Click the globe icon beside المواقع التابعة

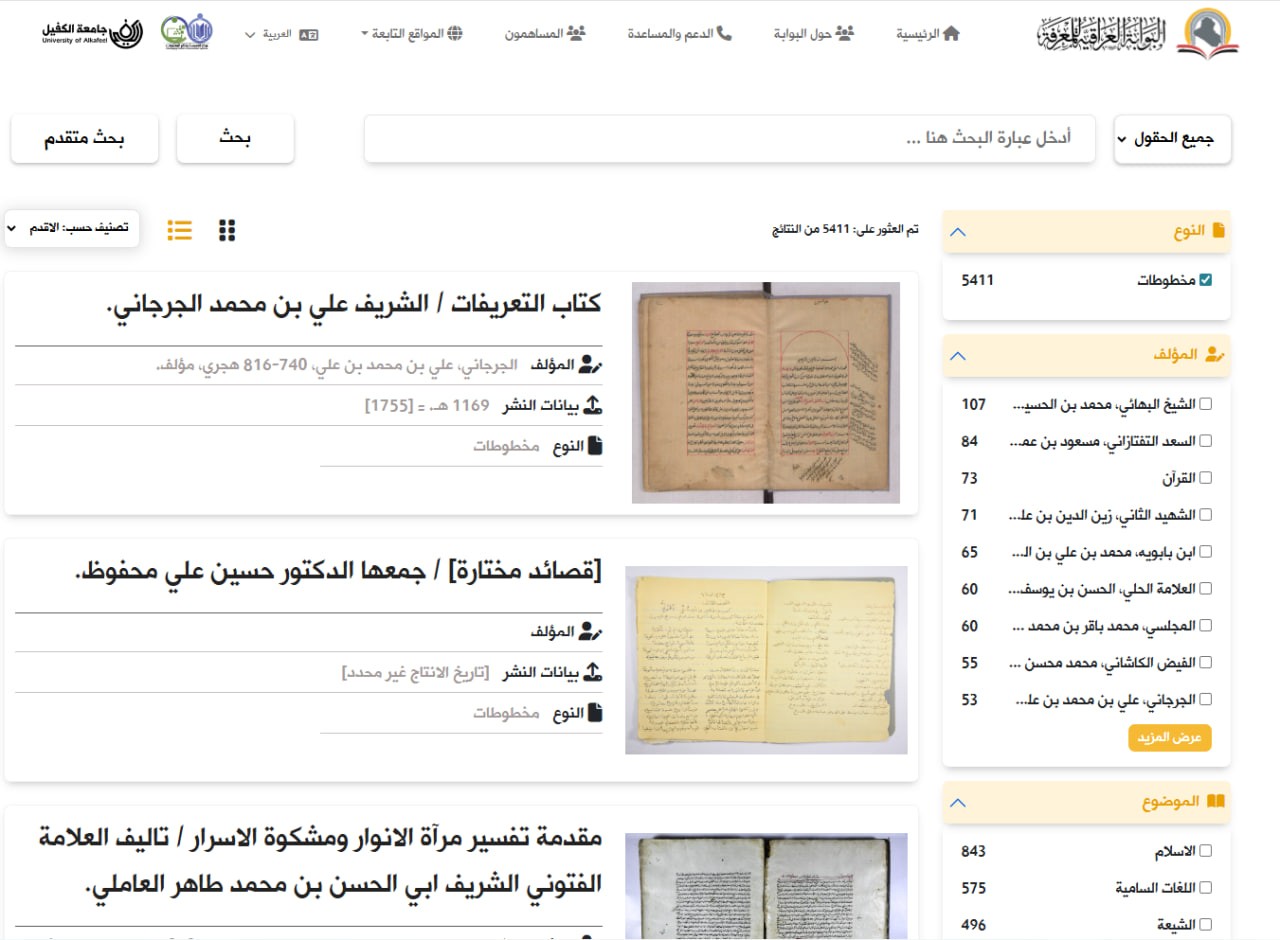[x=455, y=34]
